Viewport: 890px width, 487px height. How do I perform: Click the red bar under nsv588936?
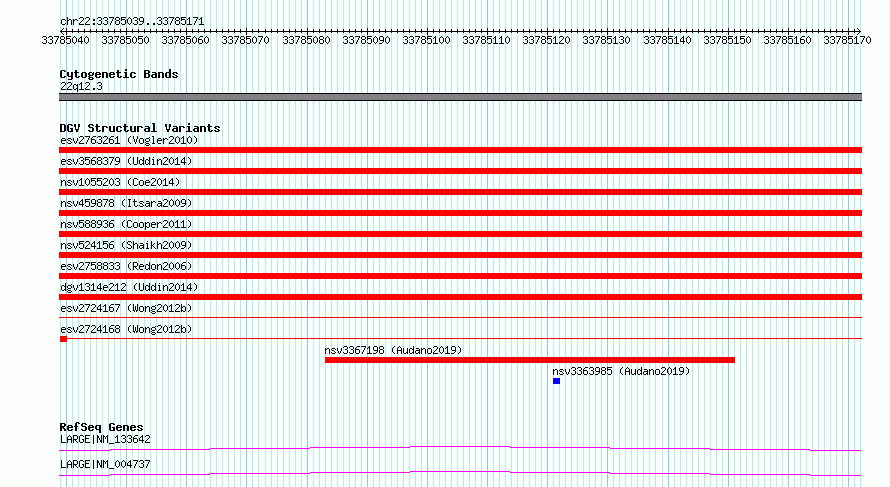click(460, 234)
